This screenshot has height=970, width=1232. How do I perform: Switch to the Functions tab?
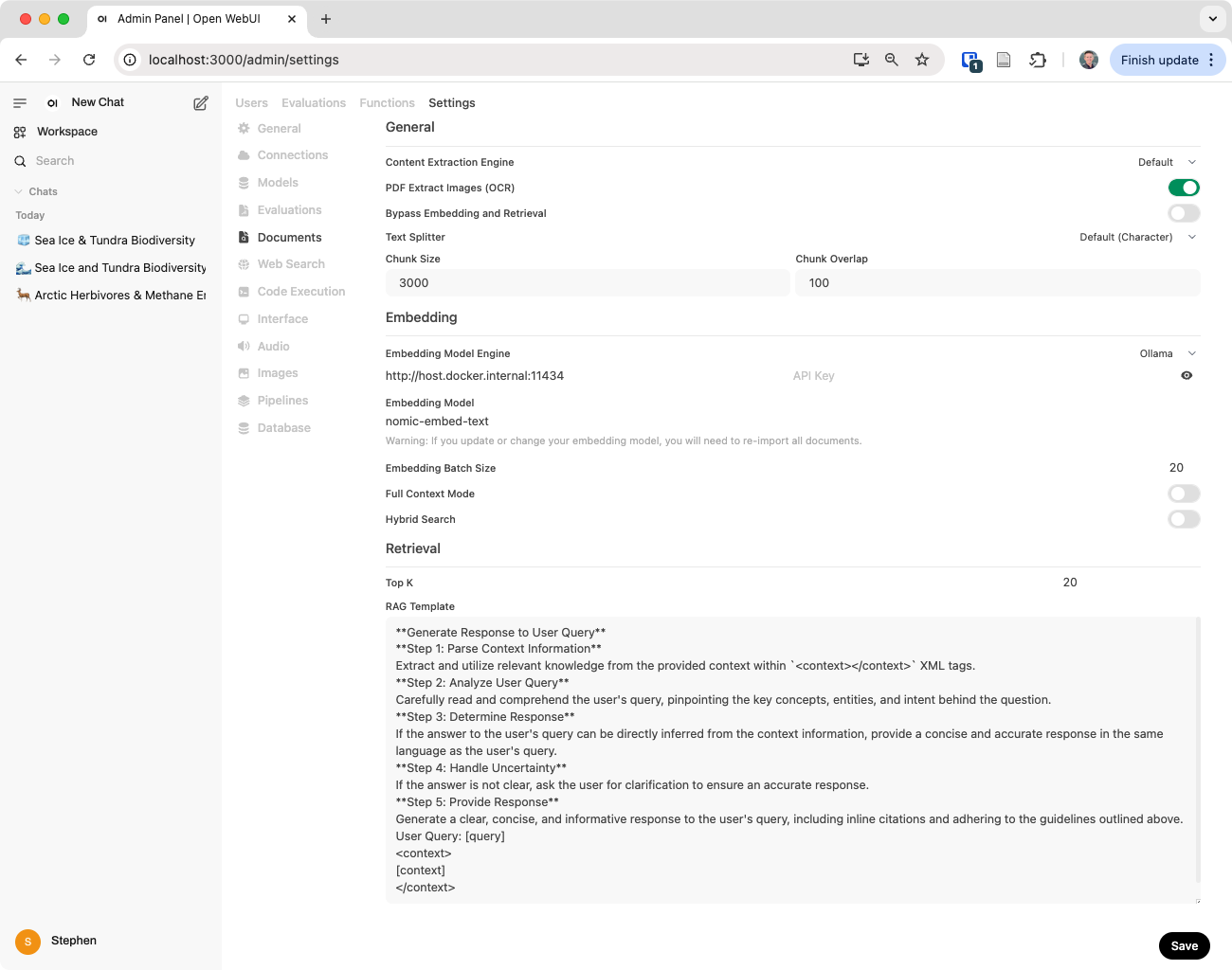pos(387,102)
